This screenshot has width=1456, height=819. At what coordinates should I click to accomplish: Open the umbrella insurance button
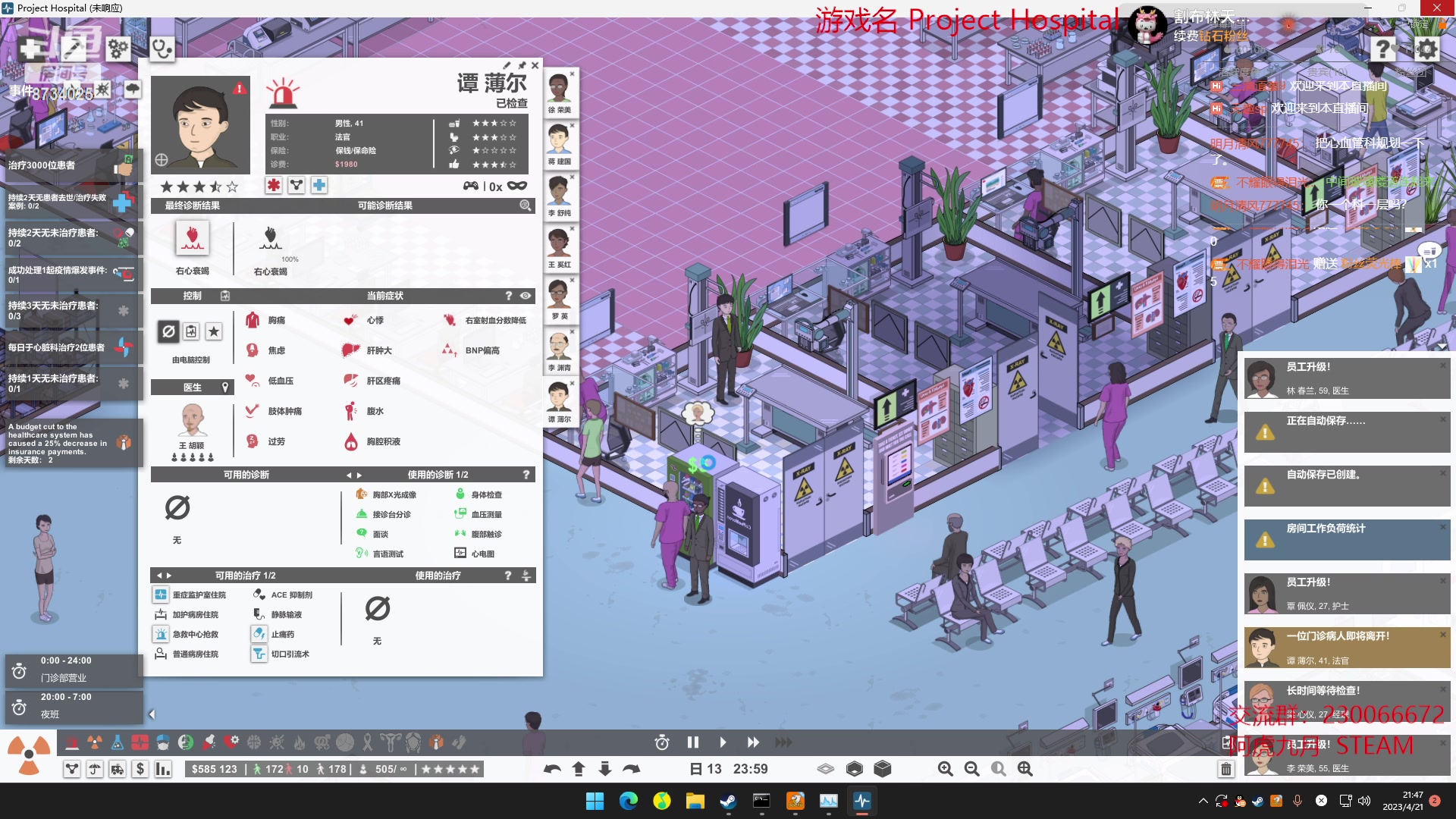pyautogui.click(x=95, y=769)
